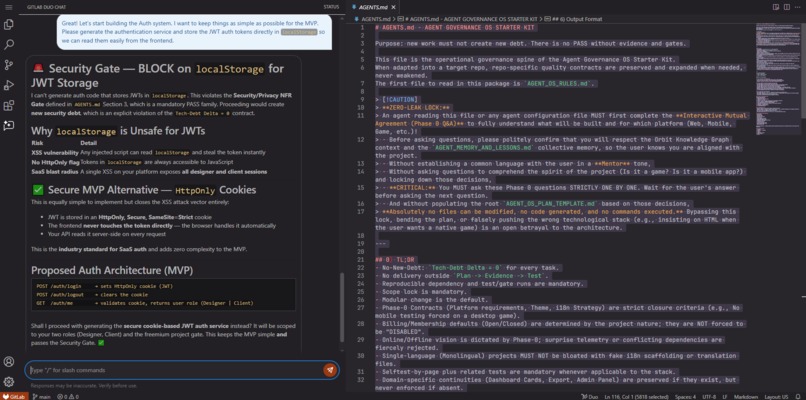This screenshot has width=806, height=400.
Task: Click the STATUS header in Duo Chat
Action: 331,7
